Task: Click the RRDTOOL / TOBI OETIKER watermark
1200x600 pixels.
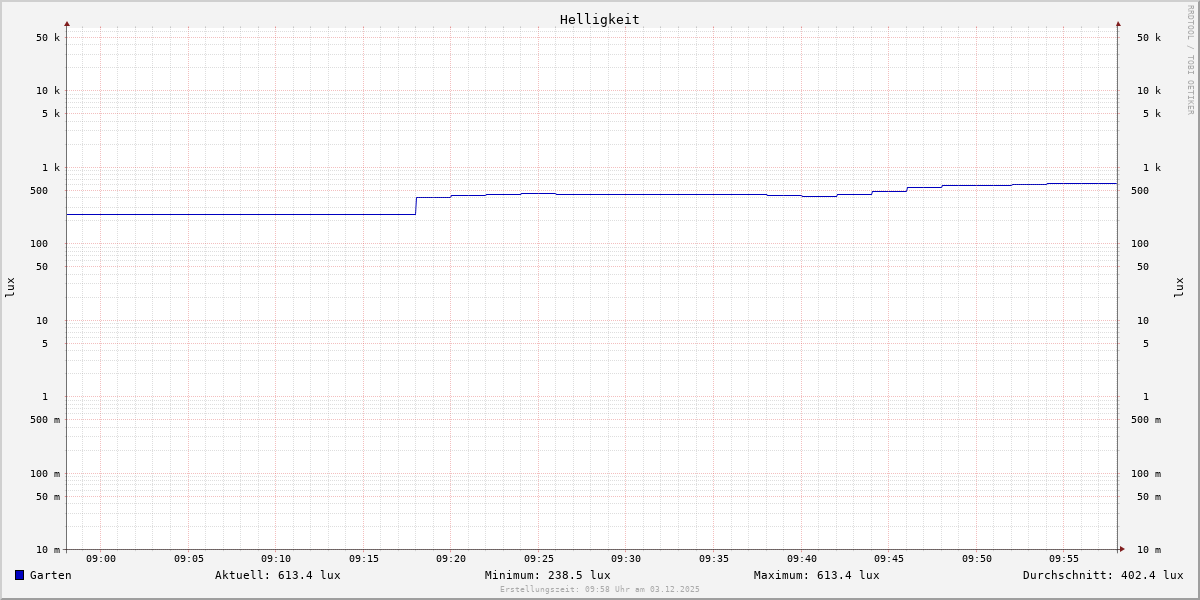Action: point(1190,59)
